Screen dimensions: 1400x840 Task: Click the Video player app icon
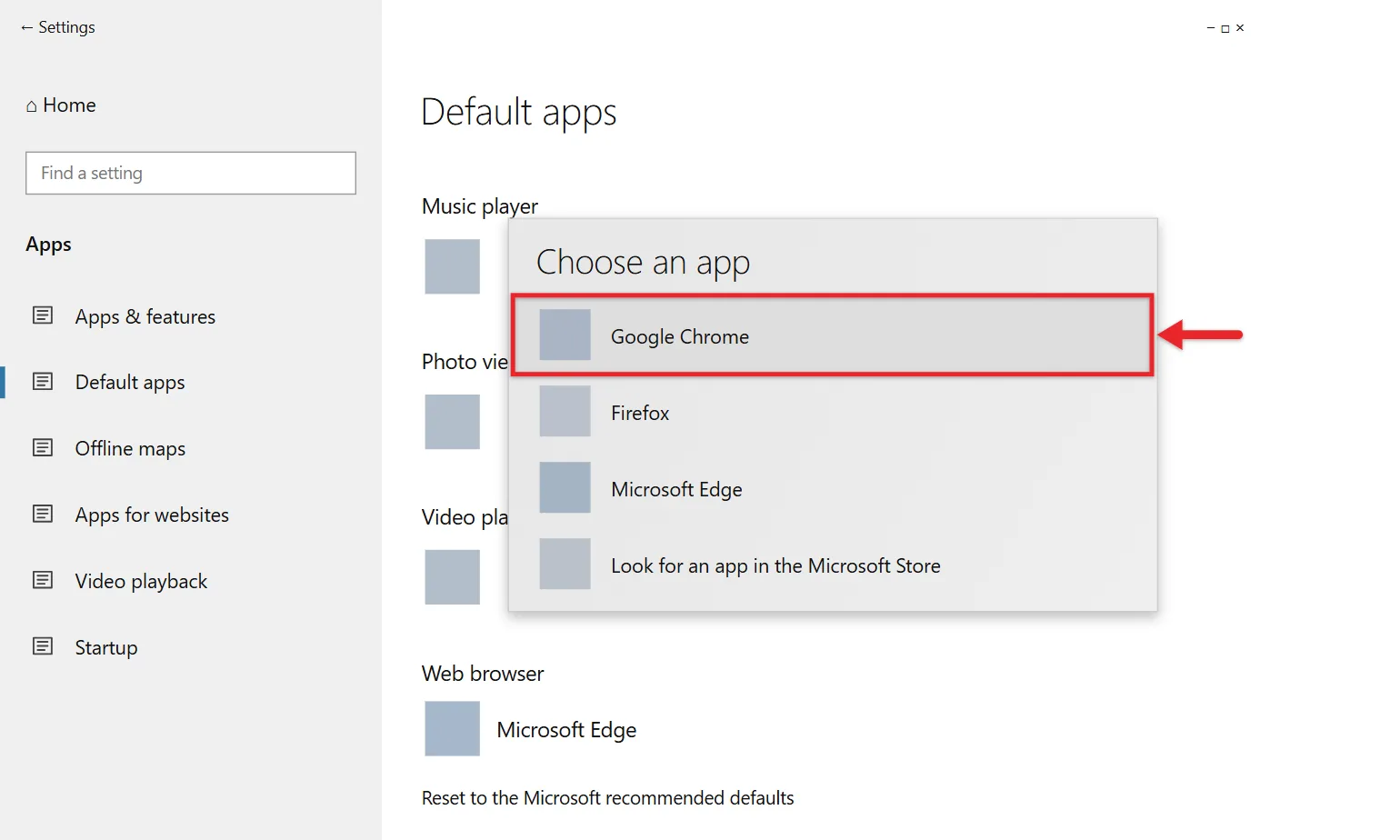pos(452,577)
